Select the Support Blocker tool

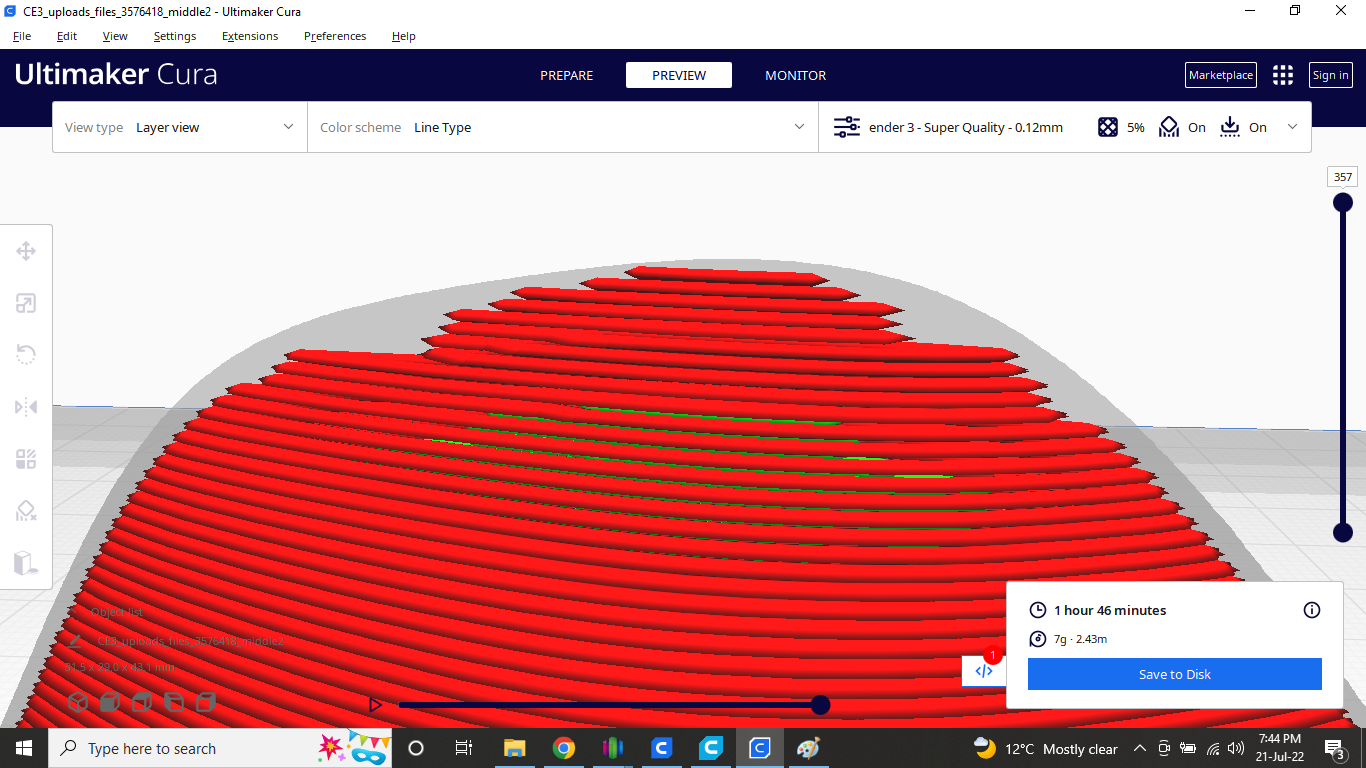click(26, 511)
